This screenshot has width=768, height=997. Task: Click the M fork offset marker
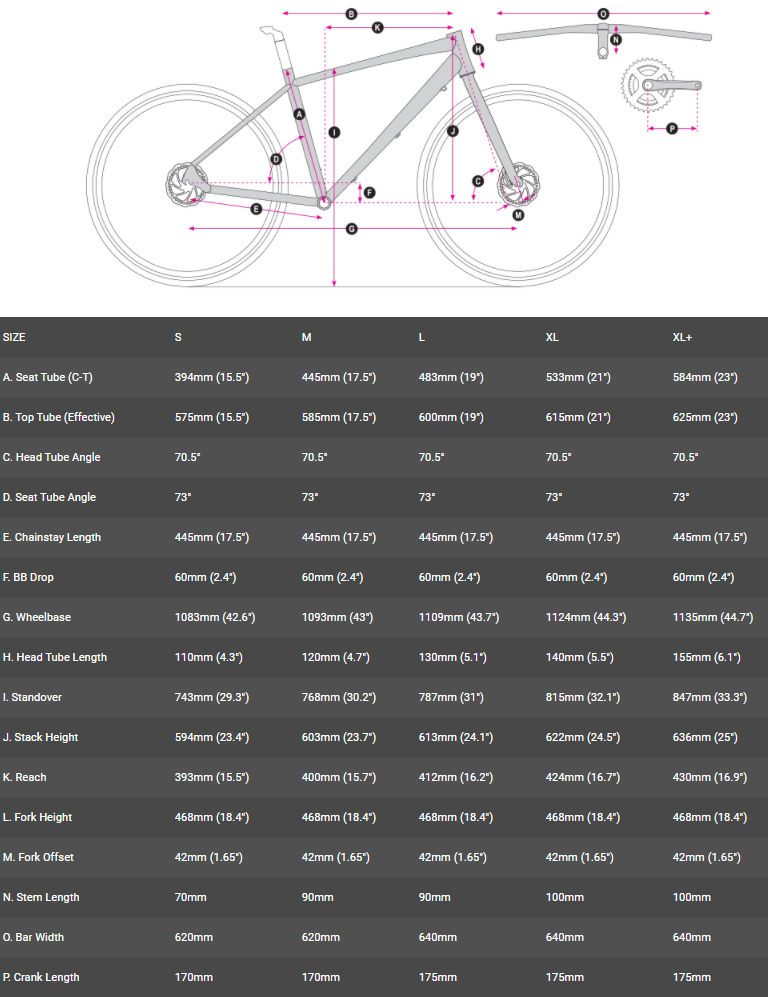pos(518,214)
